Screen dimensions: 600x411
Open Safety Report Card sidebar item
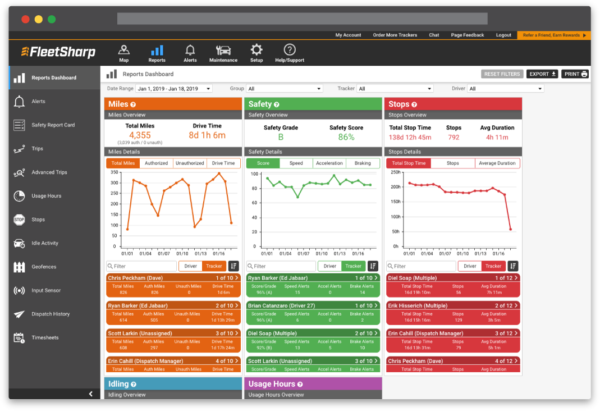click(54, 125)
